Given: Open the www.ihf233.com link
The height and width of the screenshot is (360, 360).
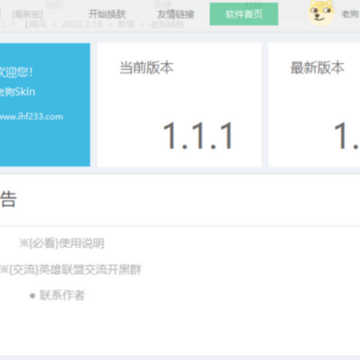Looking at the screenshot, I should tap(31, 117).
